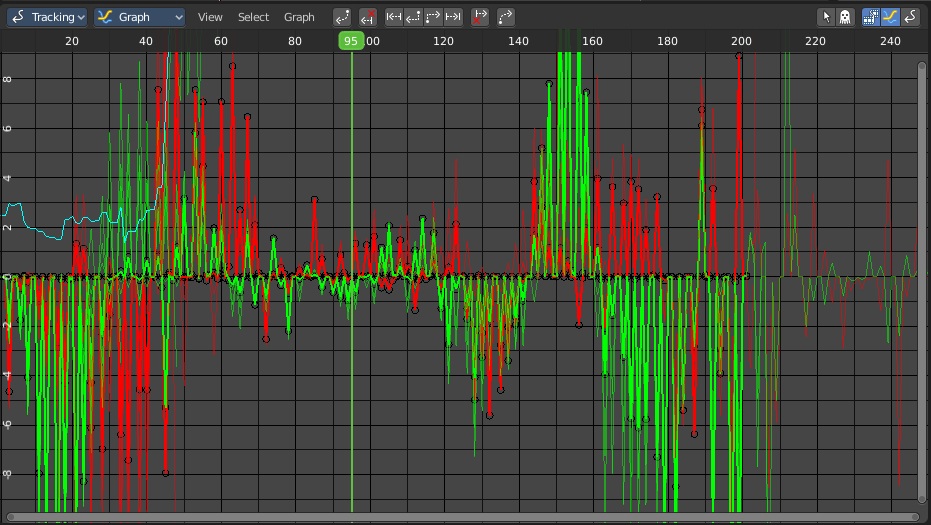
Task: Click frame 120 on the ruler
Action: (444, 41)
